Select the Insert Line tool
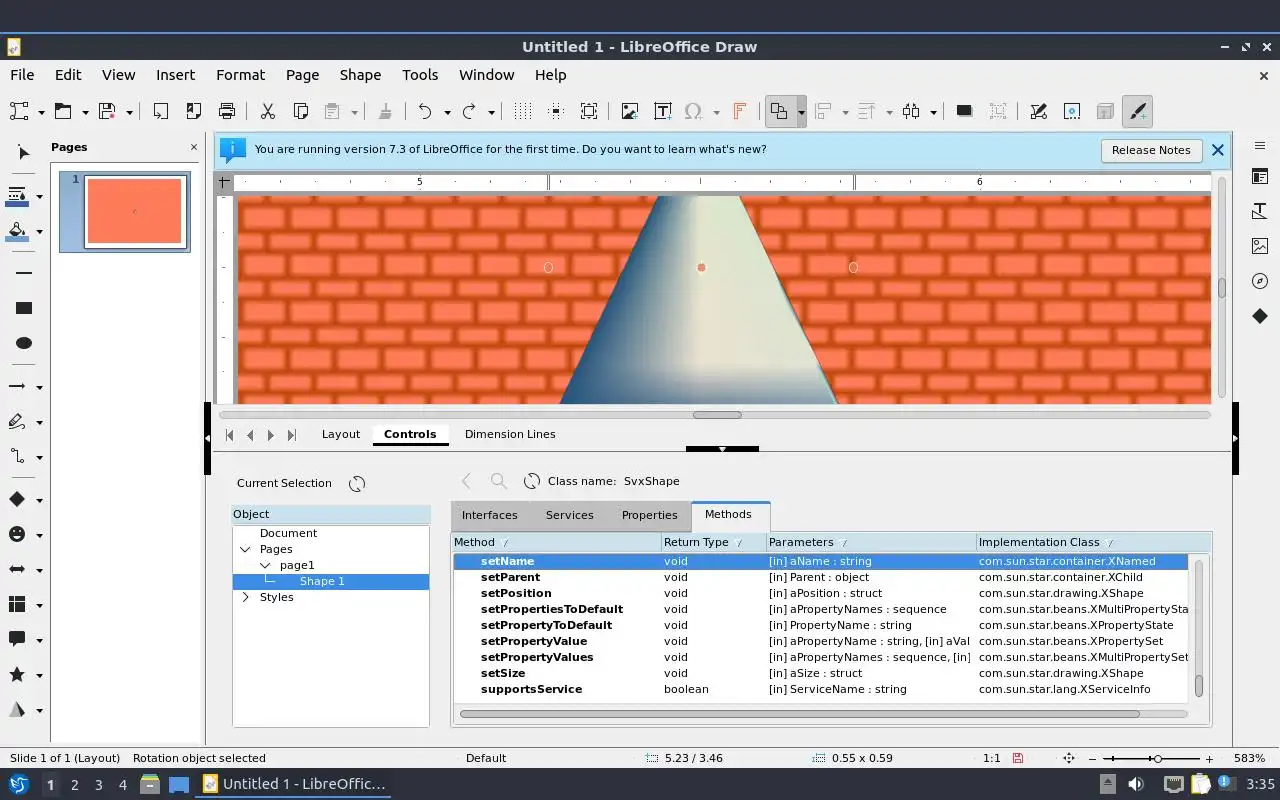This screenshot has height=800, width=1280. [x=24, y=272]
